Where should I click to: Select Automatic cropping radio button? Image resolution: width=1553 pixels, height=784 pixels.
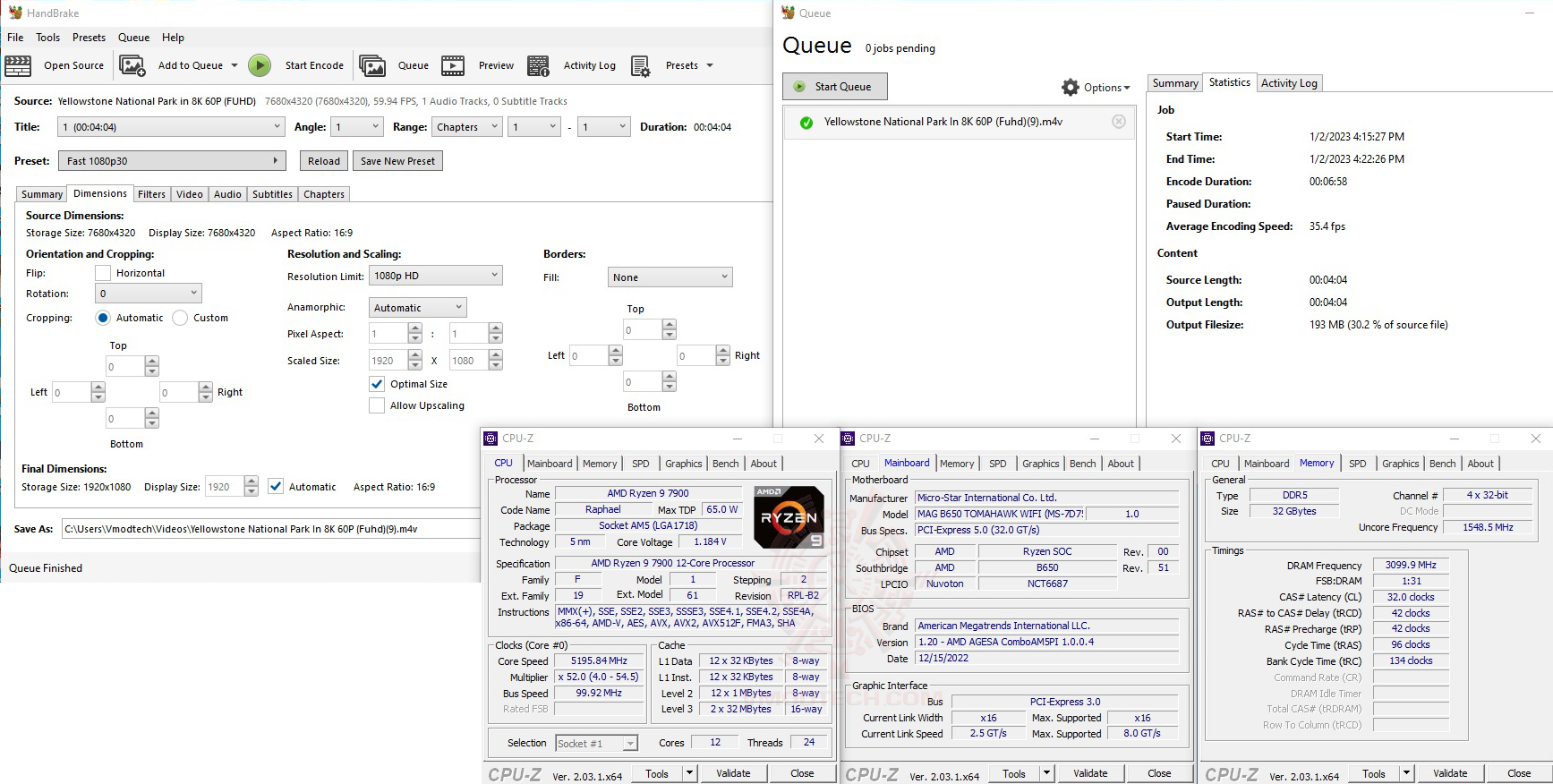103,318
